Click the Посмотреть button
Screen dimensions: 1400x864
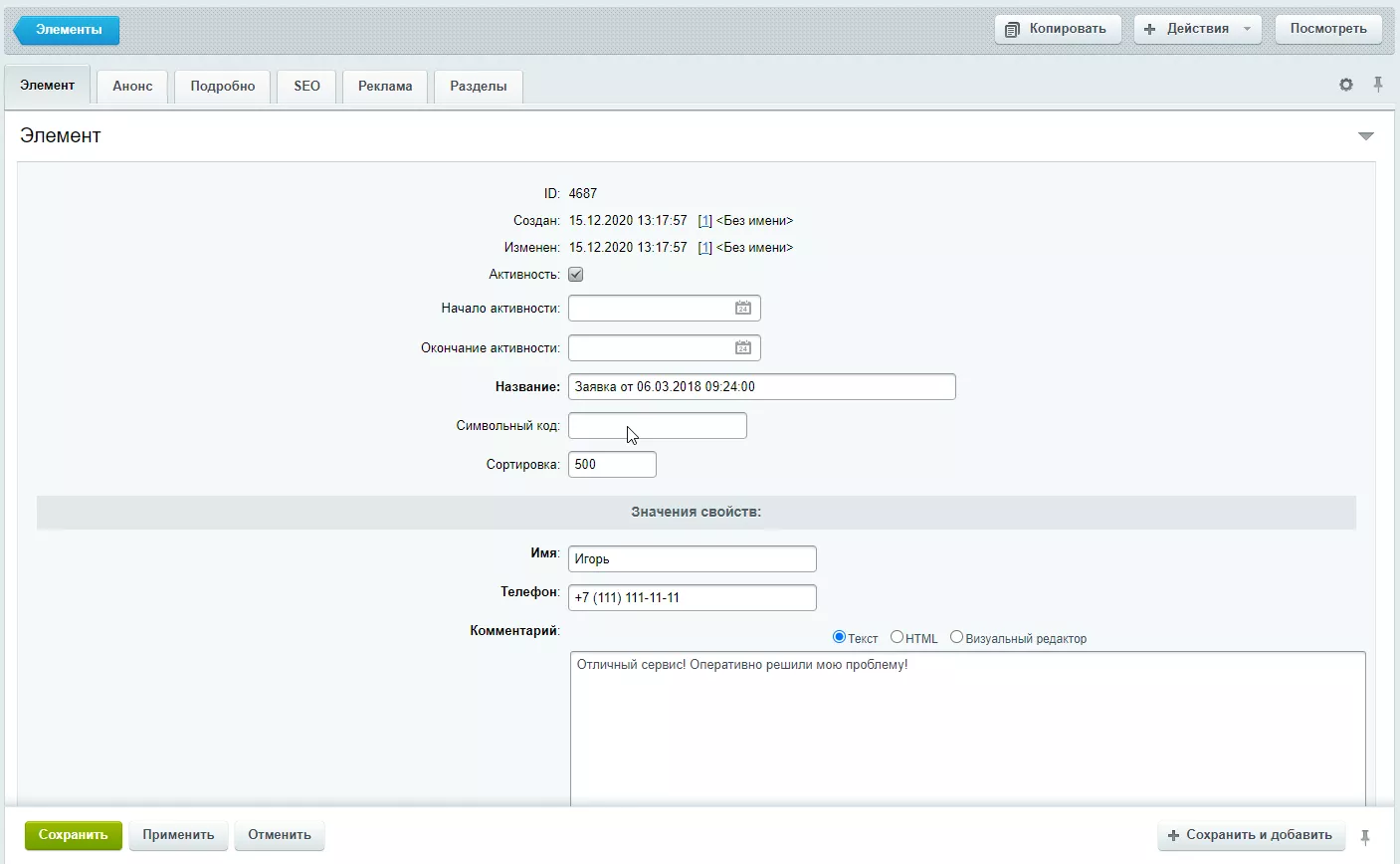click(x=1328, y=29)
